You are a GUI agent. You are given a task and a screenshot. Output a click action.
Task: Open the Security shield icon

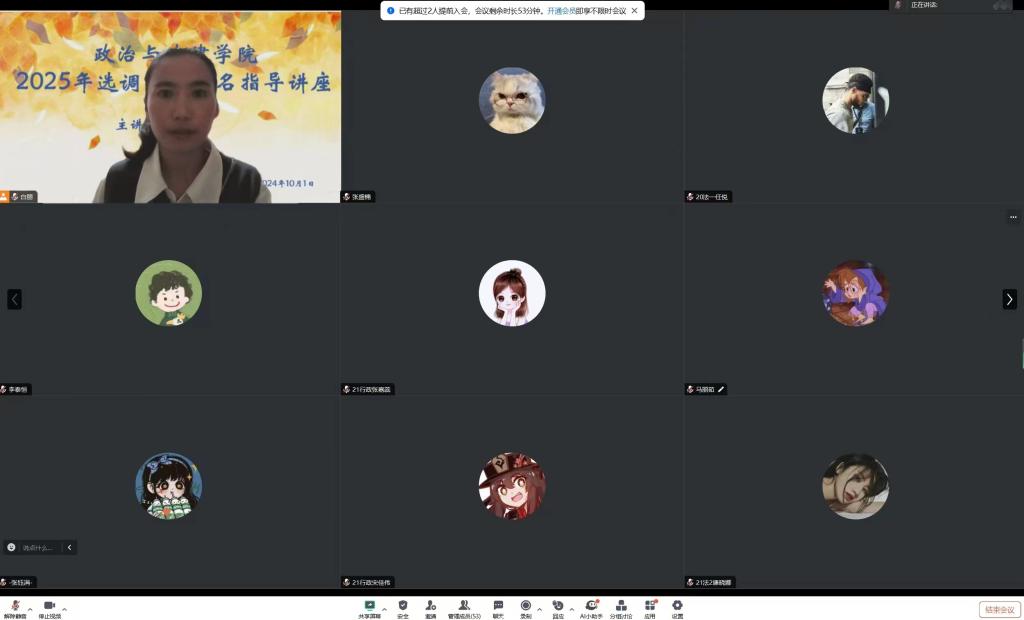pos(403,606)
